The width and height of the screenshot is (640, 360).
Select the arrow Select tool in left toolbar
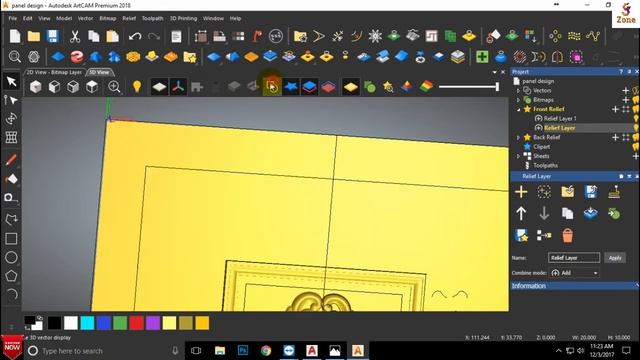tap(11, 81)
